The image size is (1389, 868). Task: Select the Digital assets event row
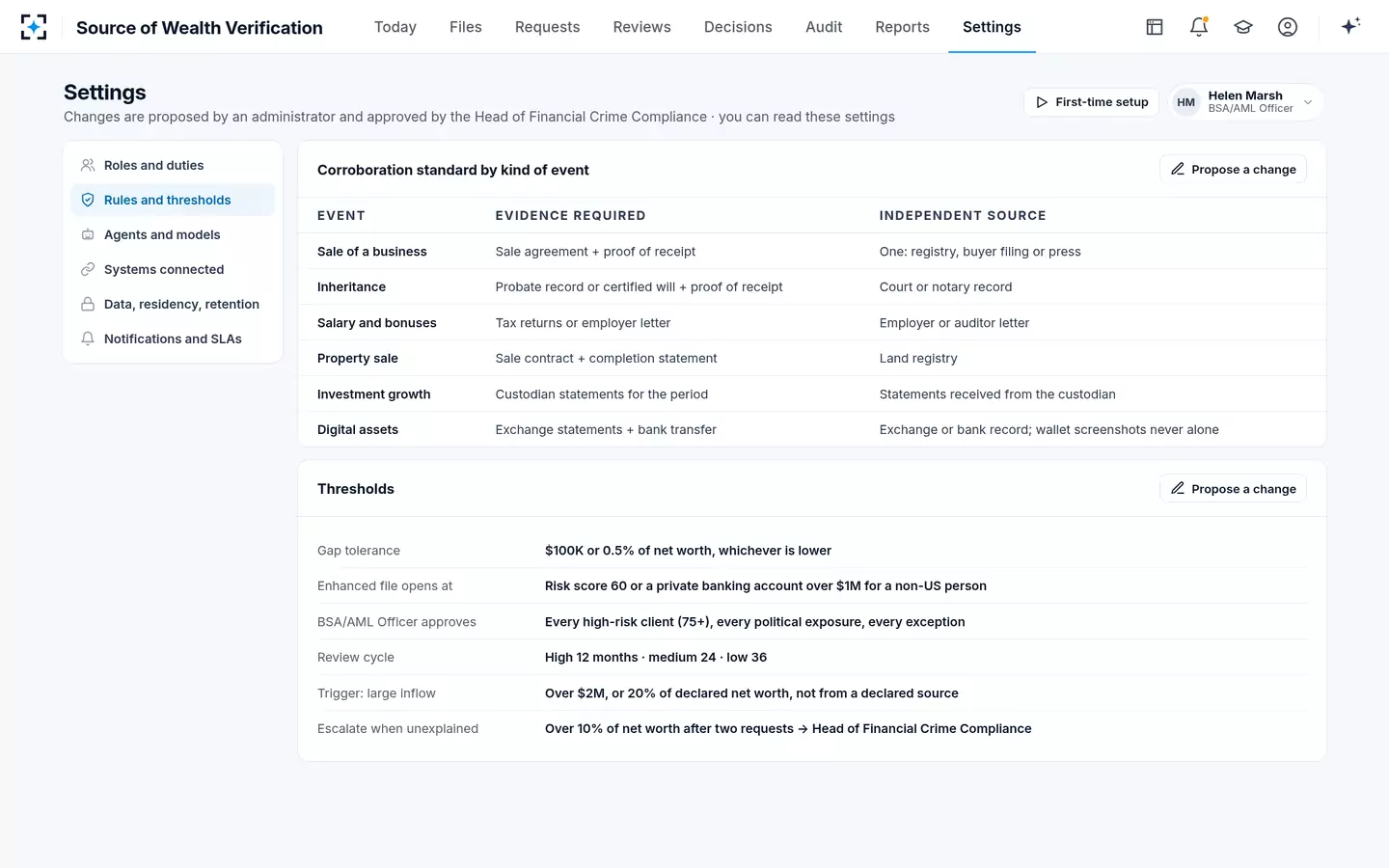pyautogui.click(x=812, y=430)
